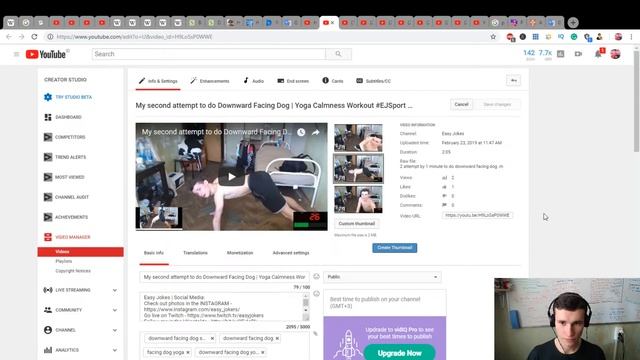The image size is (640, 360).
Task: Click the Cancel button
Action: tap(461, 104)
